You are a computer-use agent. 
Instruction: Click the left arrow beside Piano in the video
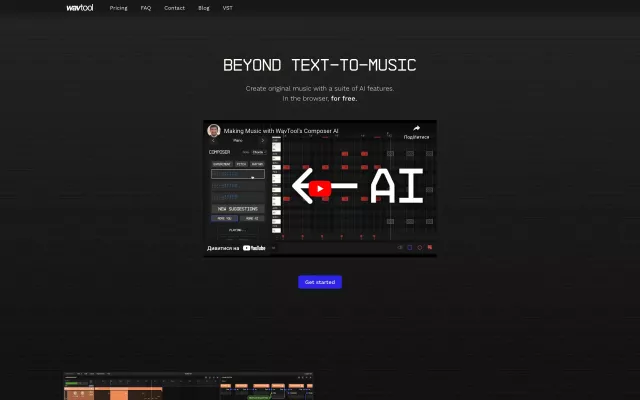[212, 141]
